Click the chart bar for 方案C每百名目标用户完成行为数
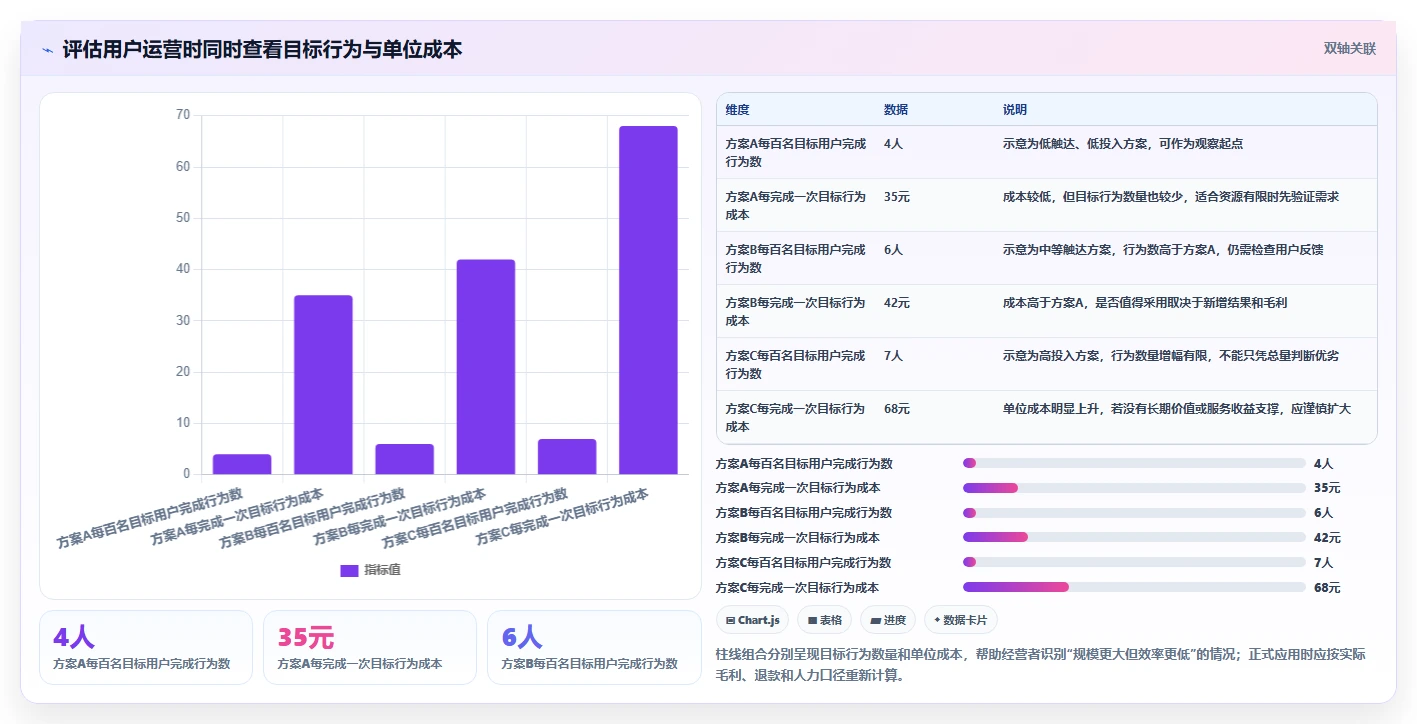The width and height of the screenshot is (1417, 724). [x=567, y=456]
